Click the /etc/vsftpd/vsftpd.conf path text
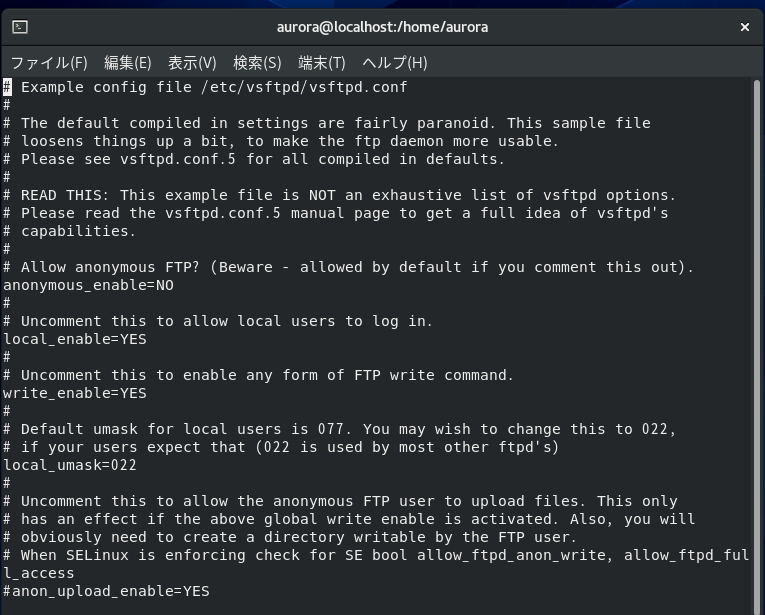 (304, 87)
